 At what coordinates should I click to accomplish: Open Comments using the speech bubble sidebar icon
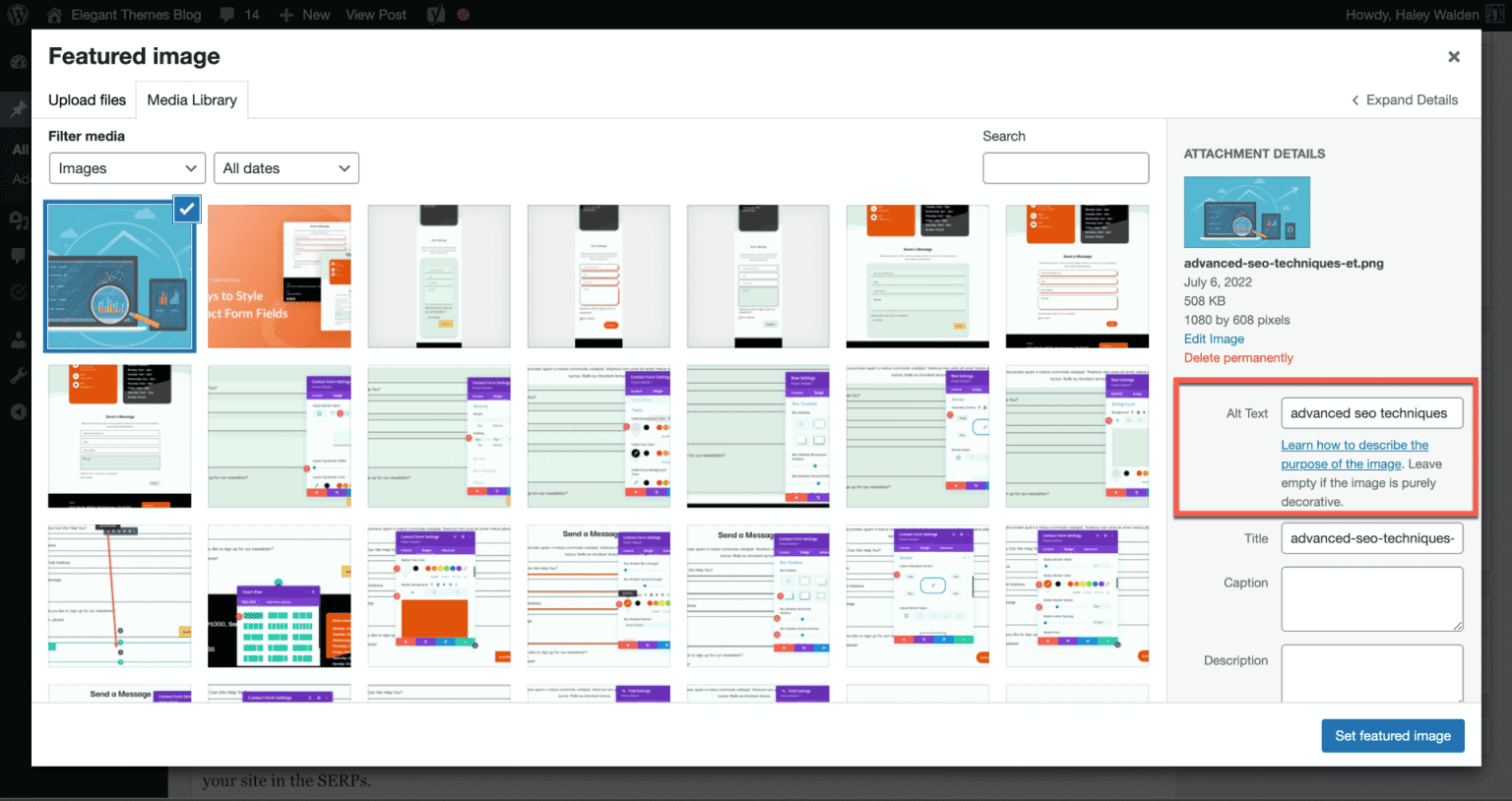tap(17, 256)
